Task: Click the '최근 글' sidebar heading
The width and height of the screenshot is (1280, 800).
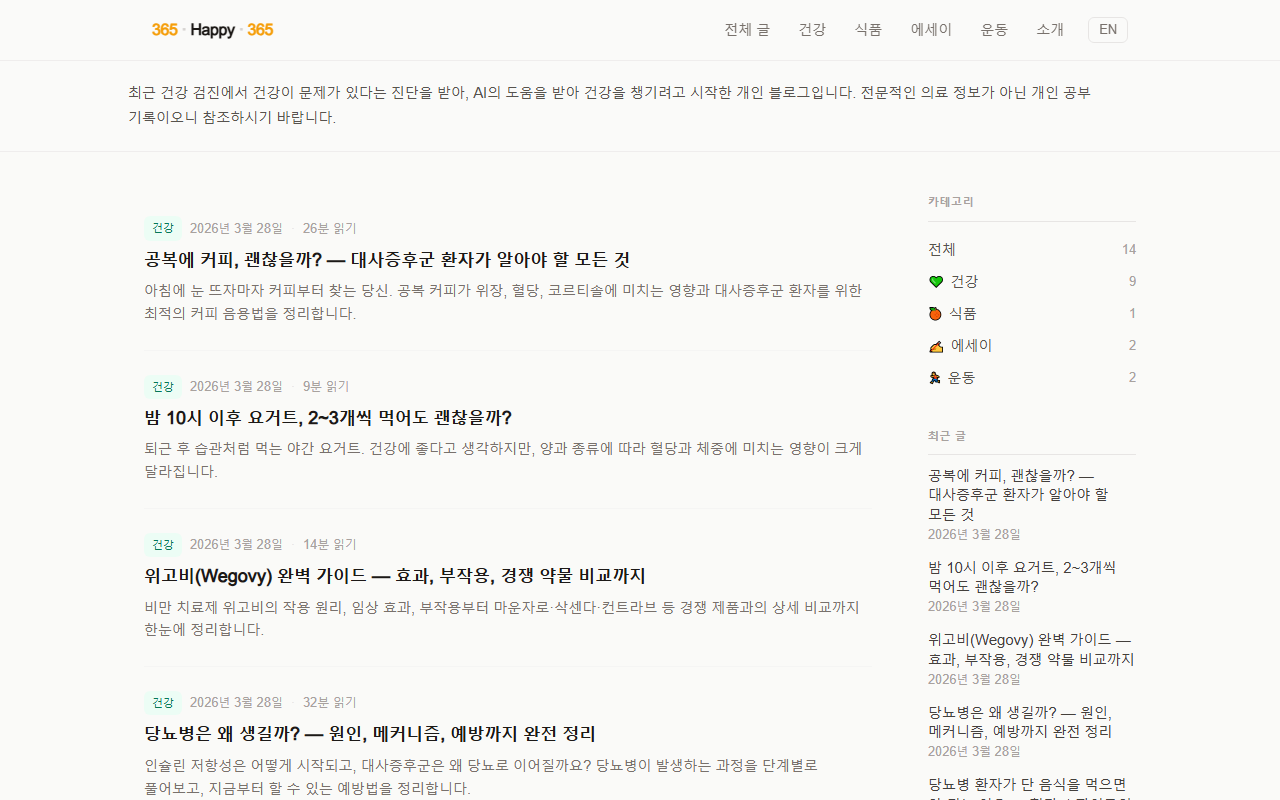Action: click(947, 436)
